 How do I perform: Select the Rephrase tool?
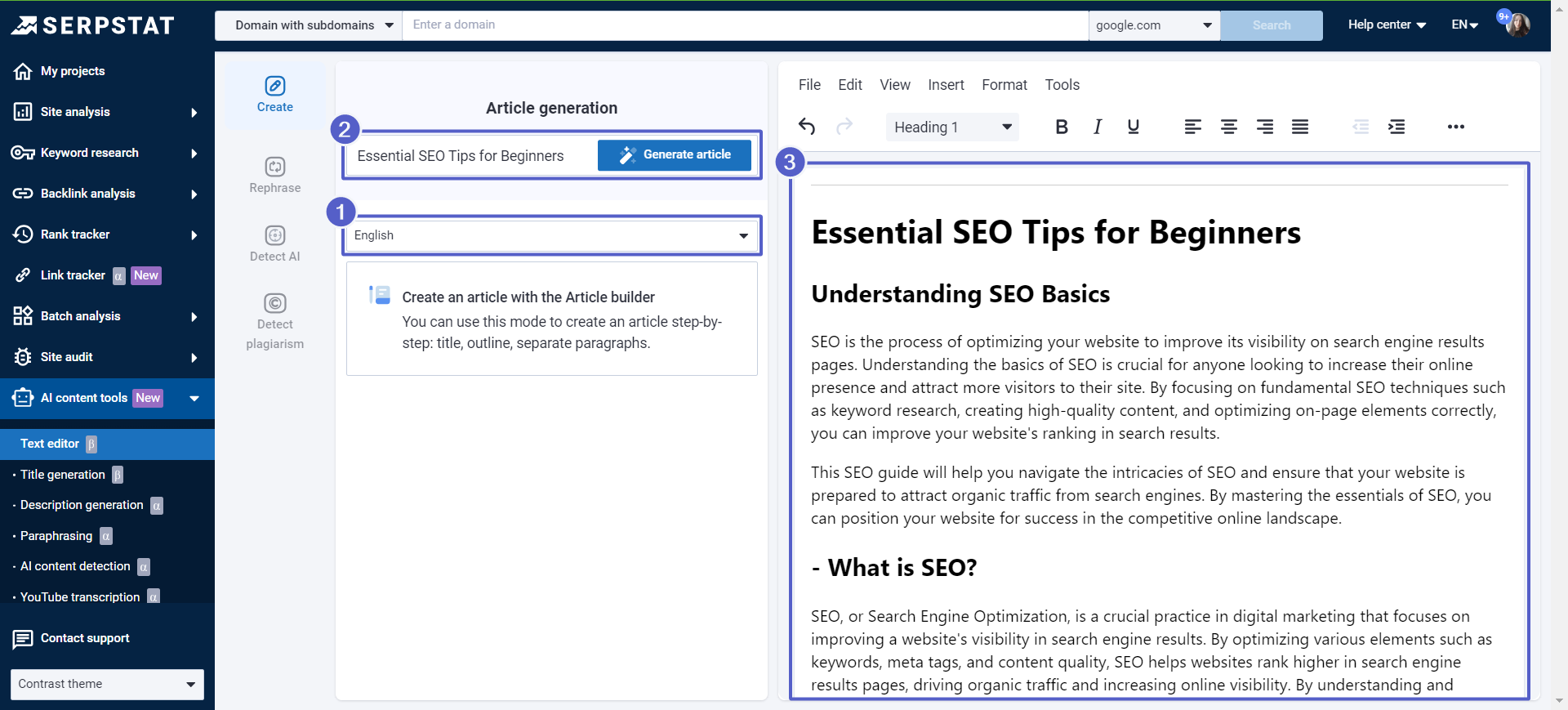(x=275, y=175)
